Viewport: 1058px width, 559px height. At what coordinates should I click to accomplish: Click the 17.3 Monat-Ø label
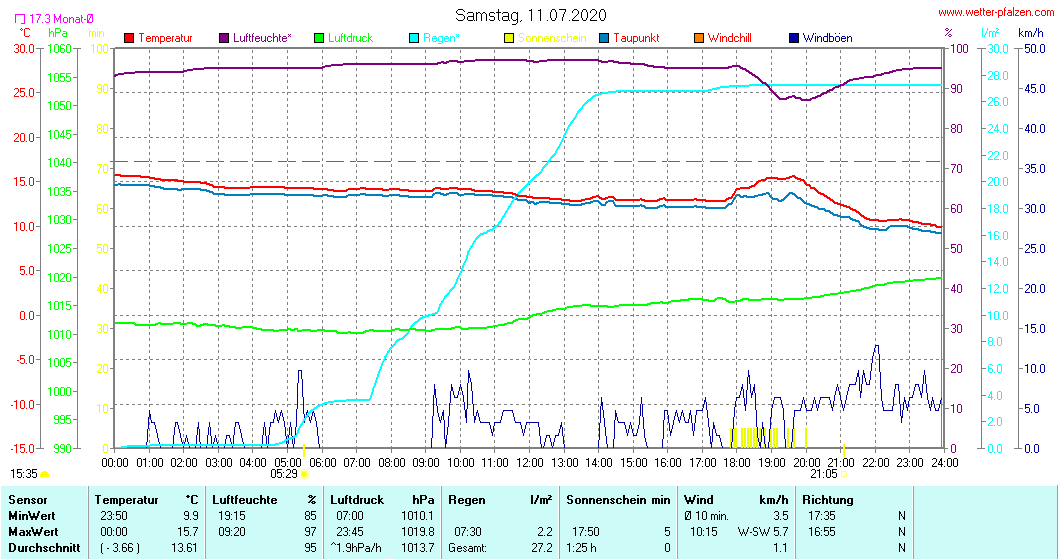(61, 19)
